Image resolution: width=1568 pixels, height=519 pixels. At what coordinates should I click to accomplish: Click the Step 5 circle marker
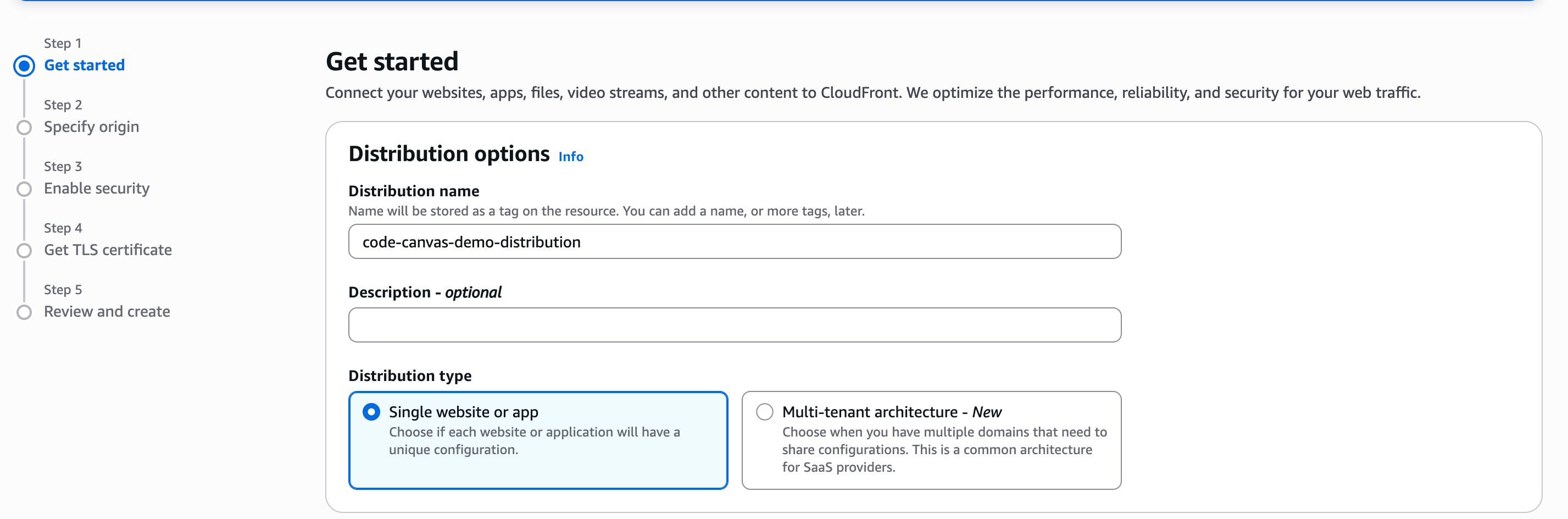(x=24, y=312)
